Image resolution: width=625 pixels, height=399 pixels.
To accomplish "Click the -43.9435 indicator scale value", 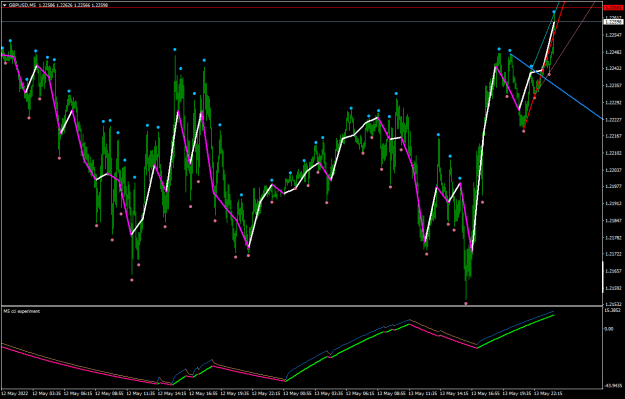I will [613, 385].
